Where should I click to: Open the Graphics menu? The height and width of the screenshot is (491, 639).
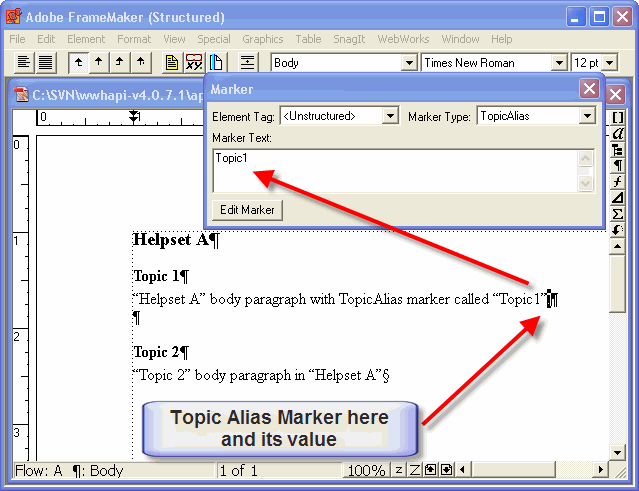coord(262,39)
